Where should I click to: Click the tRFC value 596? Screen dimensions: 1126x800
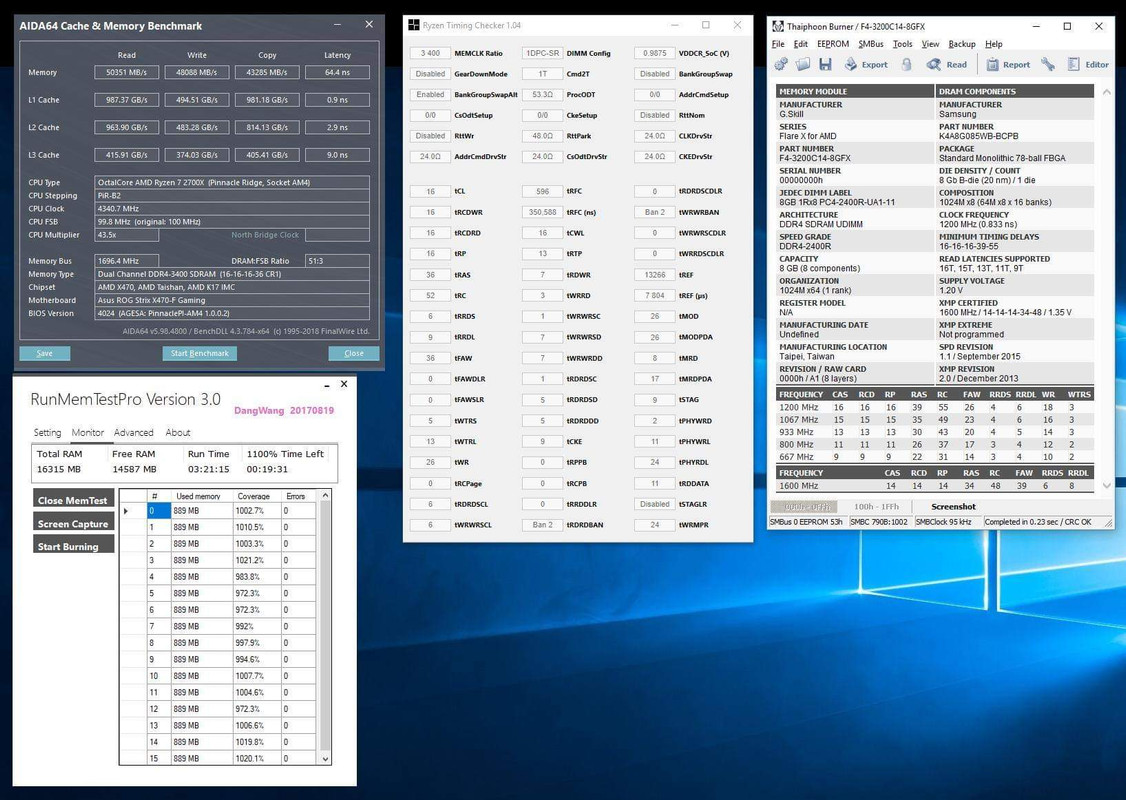tap(542, 192)
